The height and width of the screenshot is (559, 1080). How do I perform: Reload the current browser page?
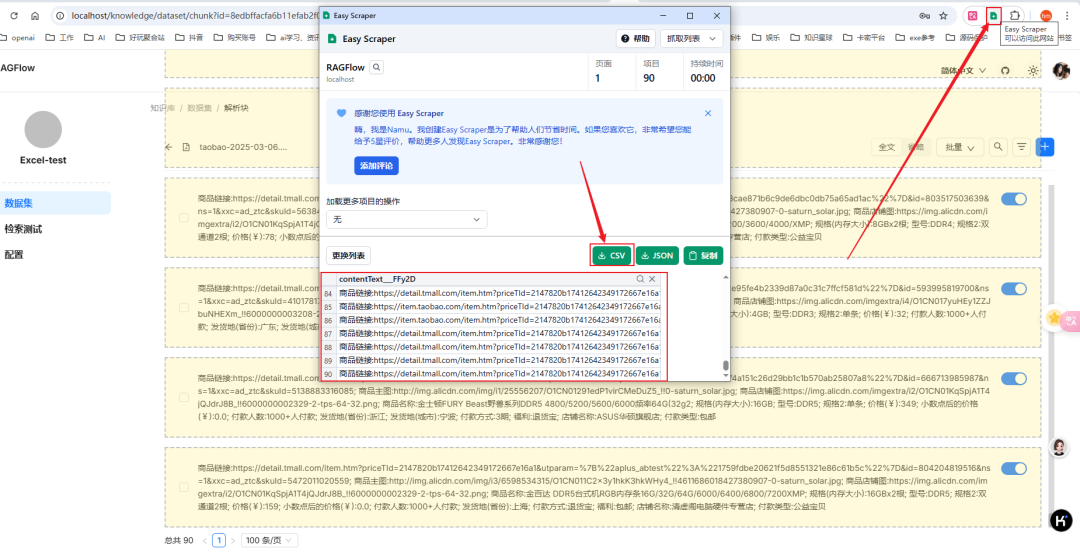14,16
